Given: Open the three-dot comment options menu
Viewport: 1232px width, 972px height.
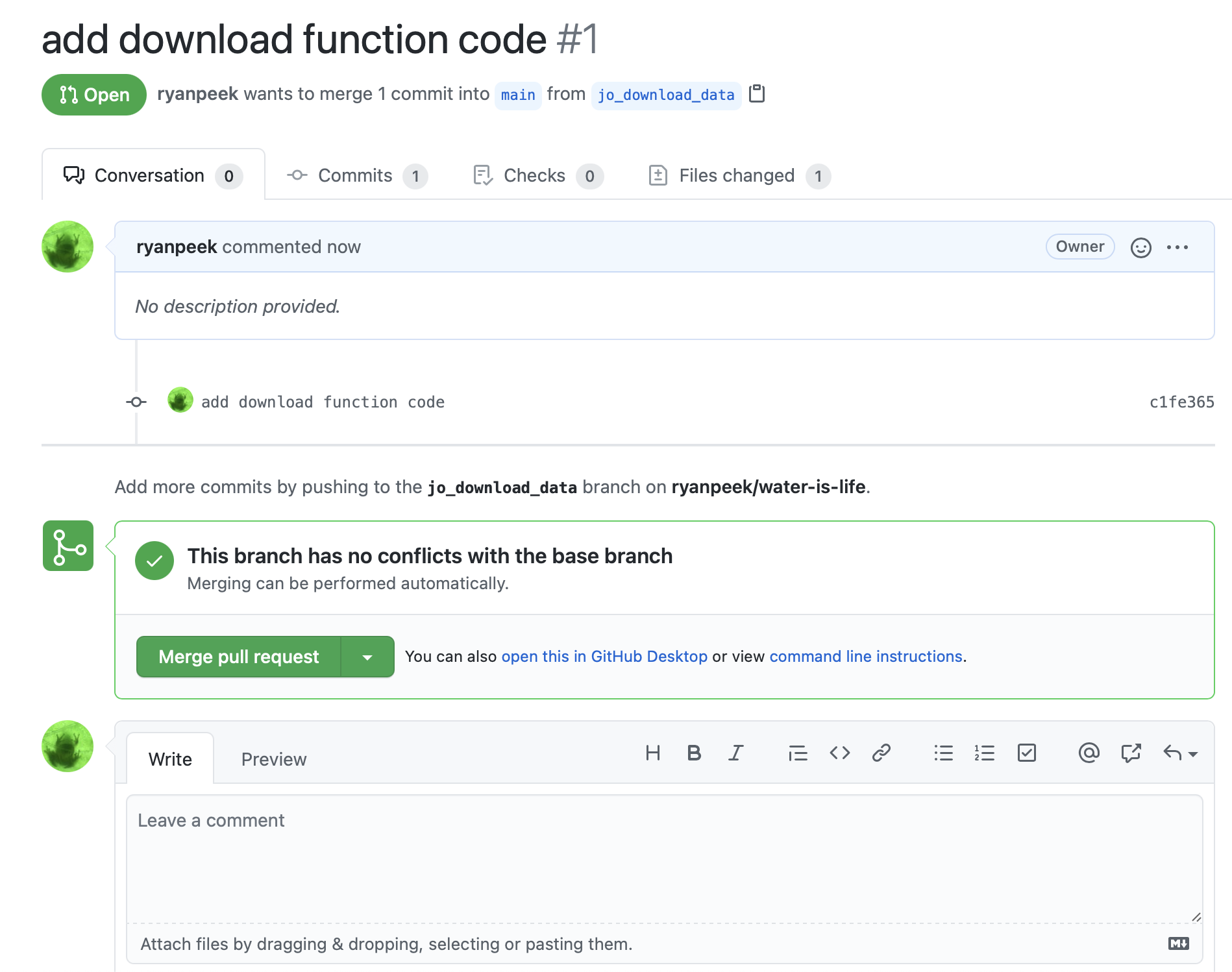Looking at the screenshot, I should pyautogui.click(x=1177, y=247).
